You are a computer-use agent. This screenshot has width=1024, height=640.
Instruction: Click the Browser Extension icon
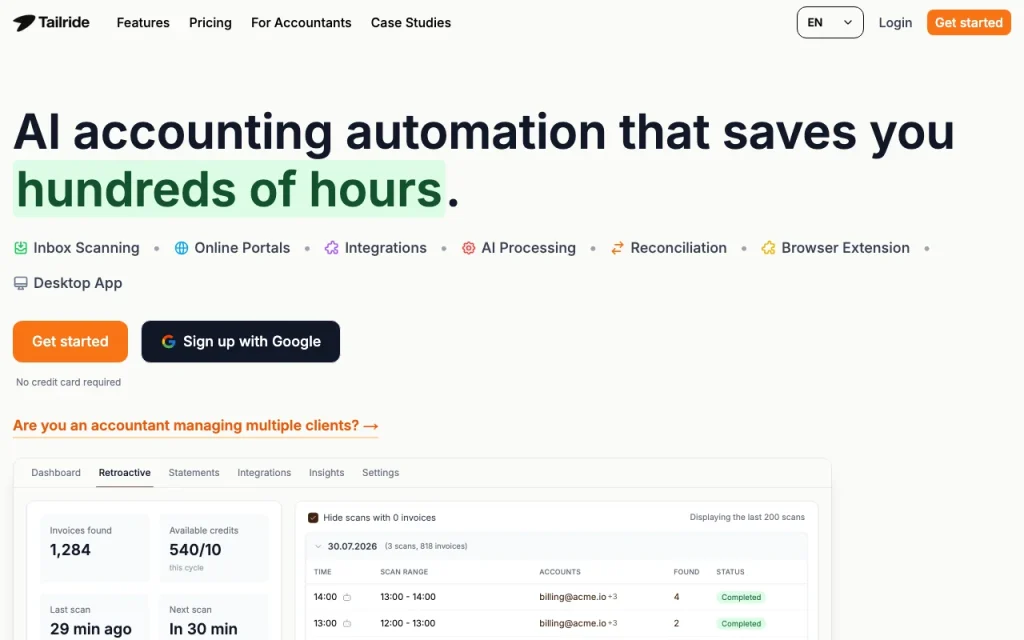pos(768,248)
